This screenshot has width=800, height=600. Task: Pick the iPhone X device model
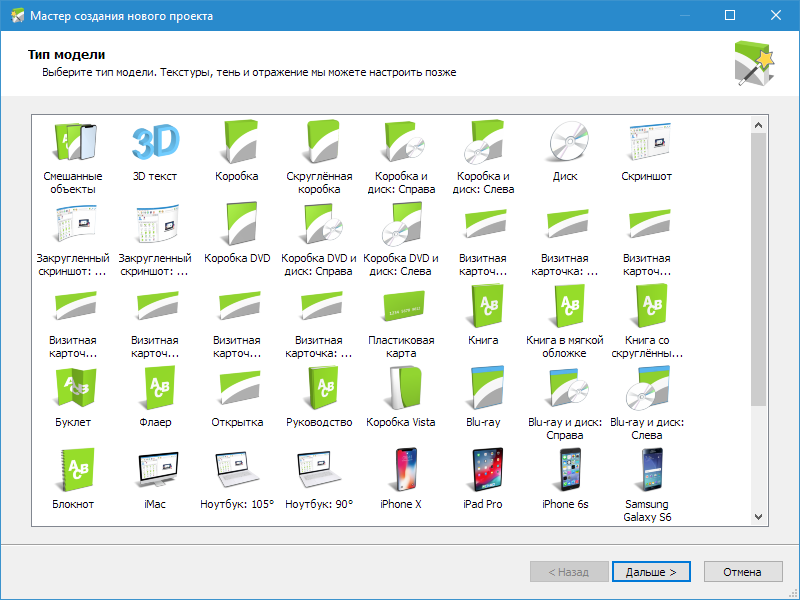(401, 471)
